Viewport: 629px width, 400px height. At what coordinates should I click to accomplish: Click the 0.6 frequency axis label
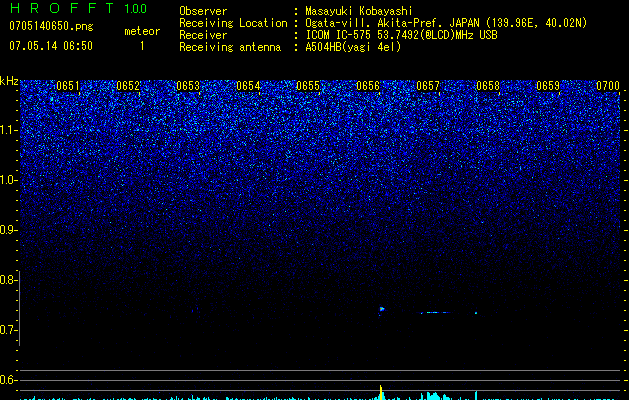(x=8, y=380)
